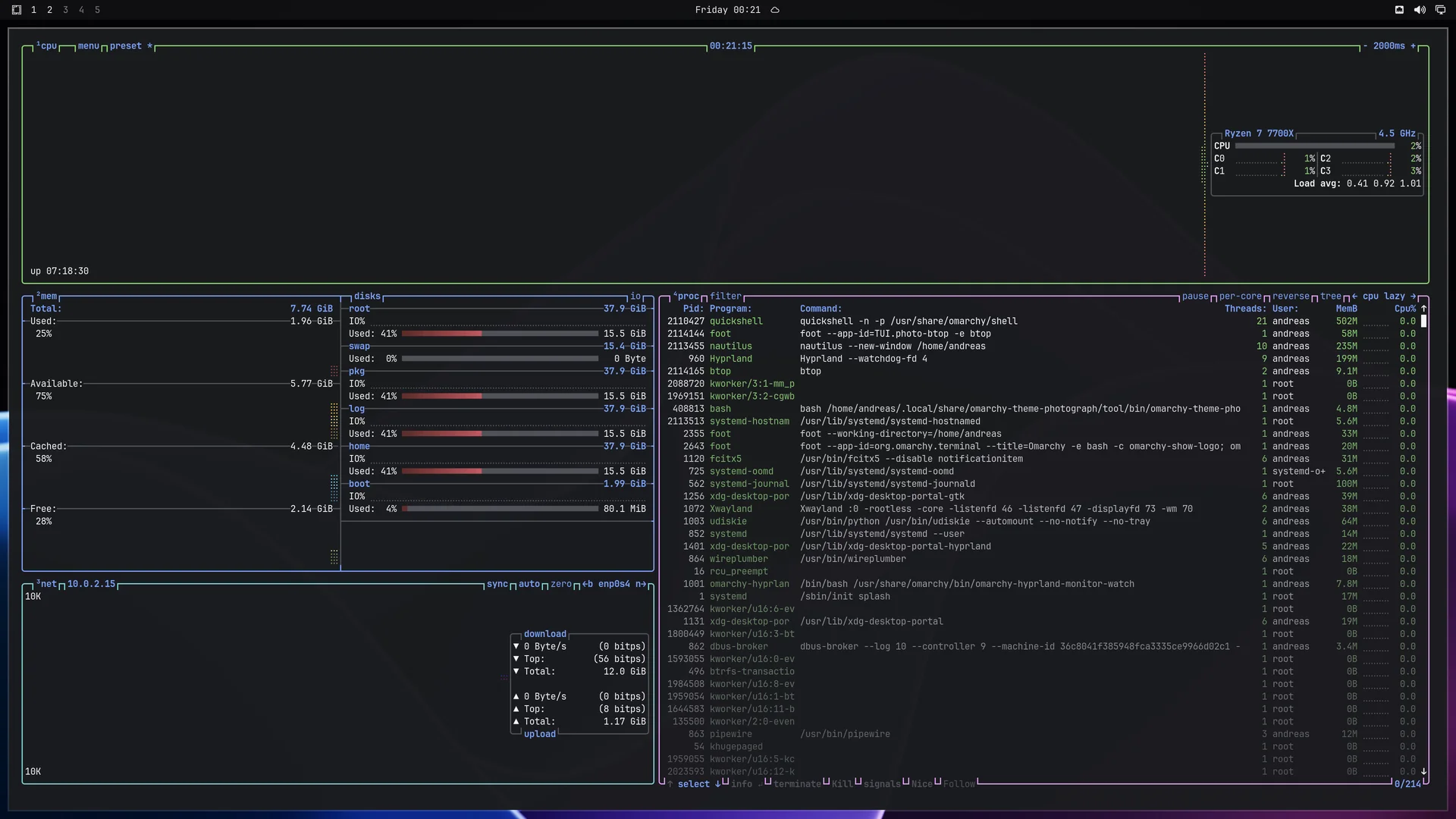The image size is (1456, 819).
Task: Toggle the disks io mode
Action: 635,297
